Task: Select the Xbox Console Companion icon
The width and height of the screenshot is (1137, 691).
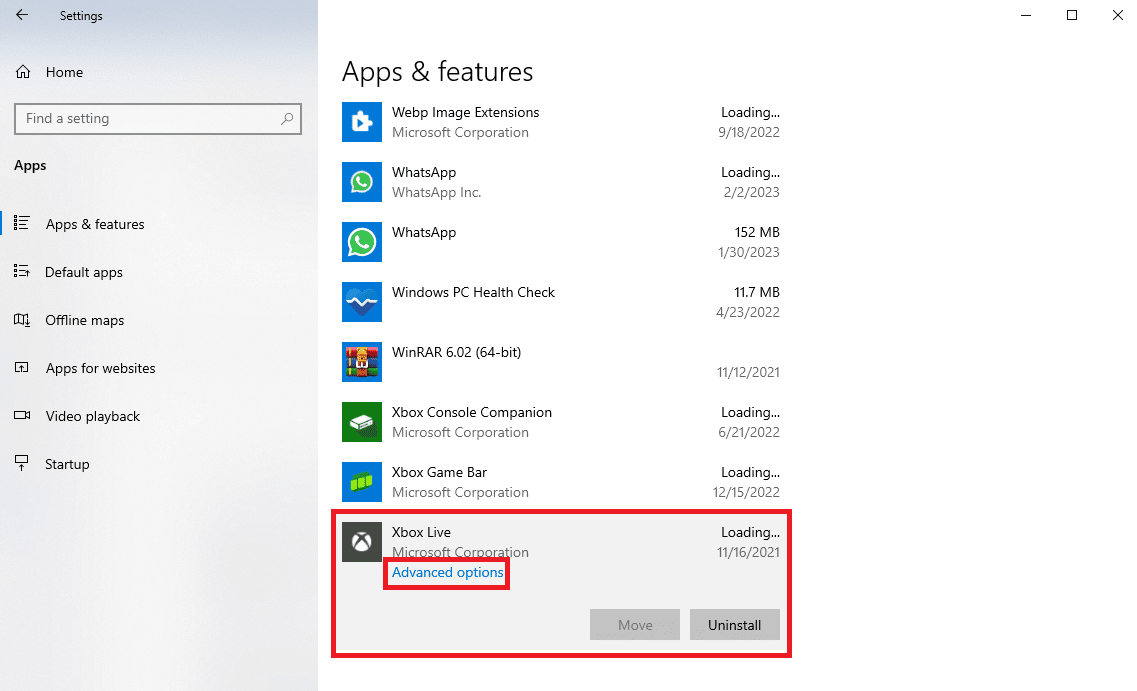Action: pos(362,422)
